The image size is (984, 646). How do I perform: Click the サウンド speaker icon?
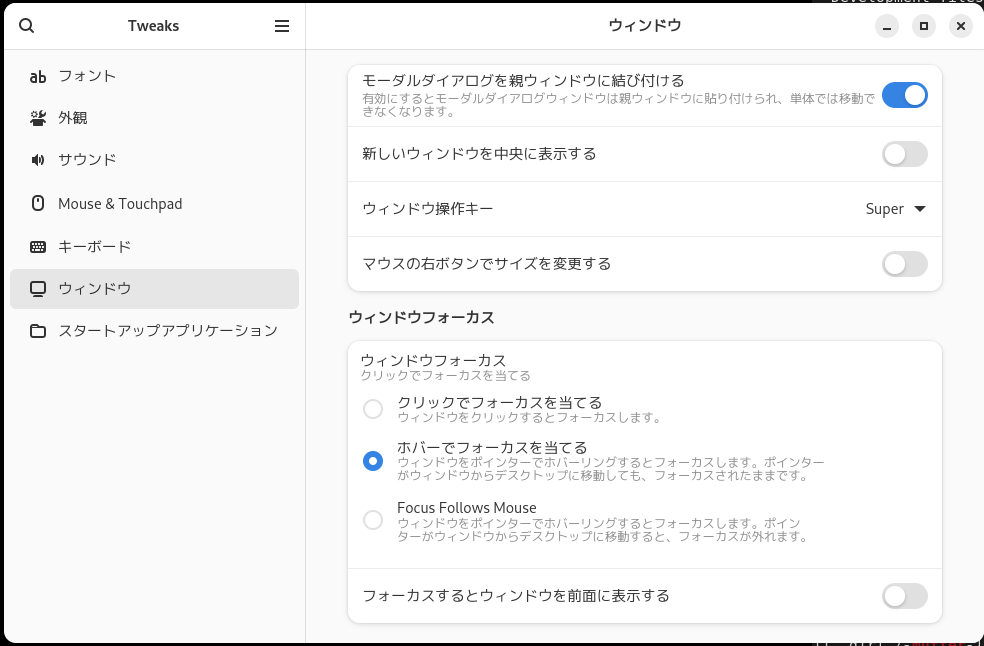[38, 160]
